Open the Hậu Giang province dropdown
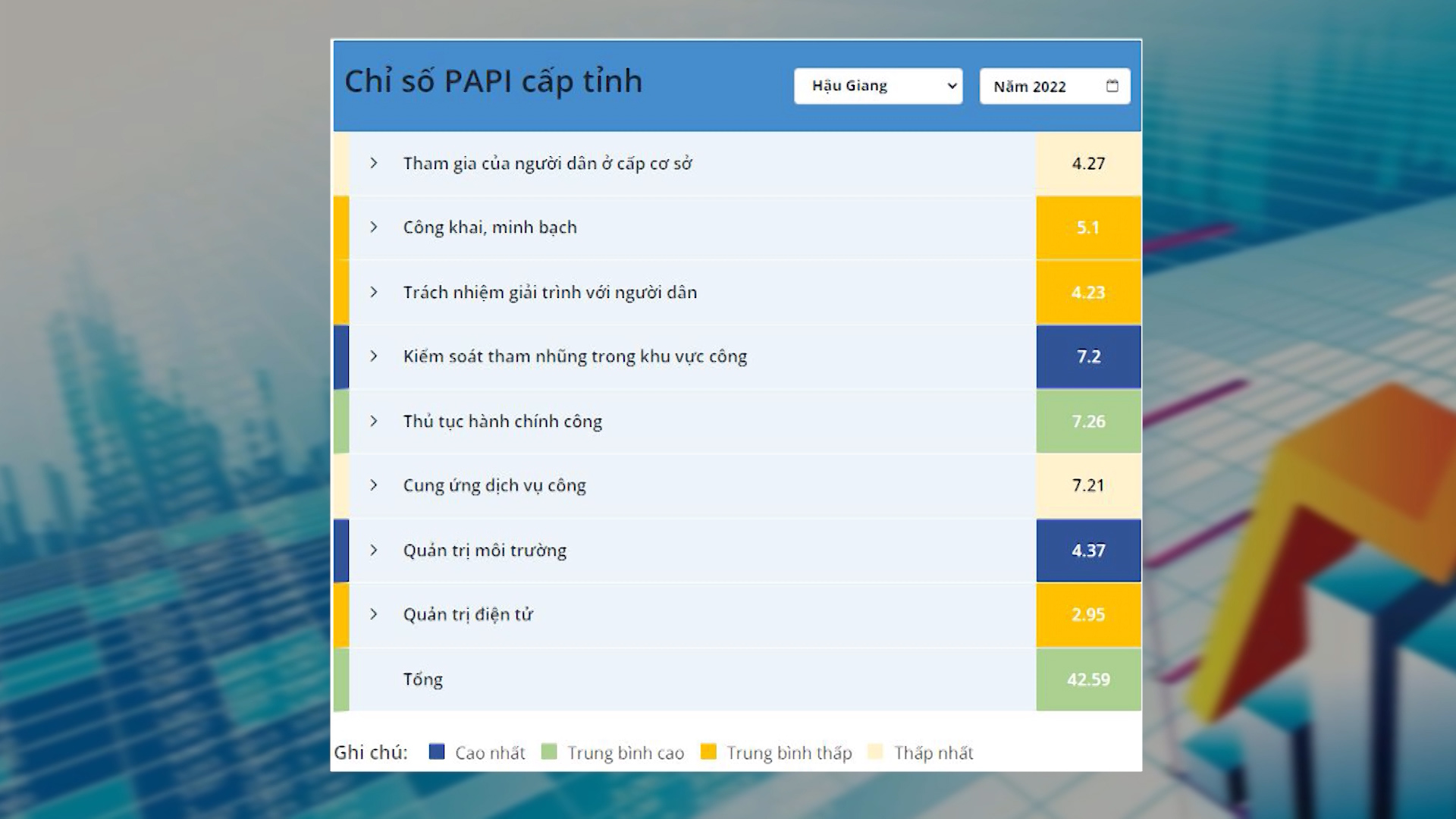Image resolution: width=1456 pixels, height=819 pixels. tap(877, 86)
